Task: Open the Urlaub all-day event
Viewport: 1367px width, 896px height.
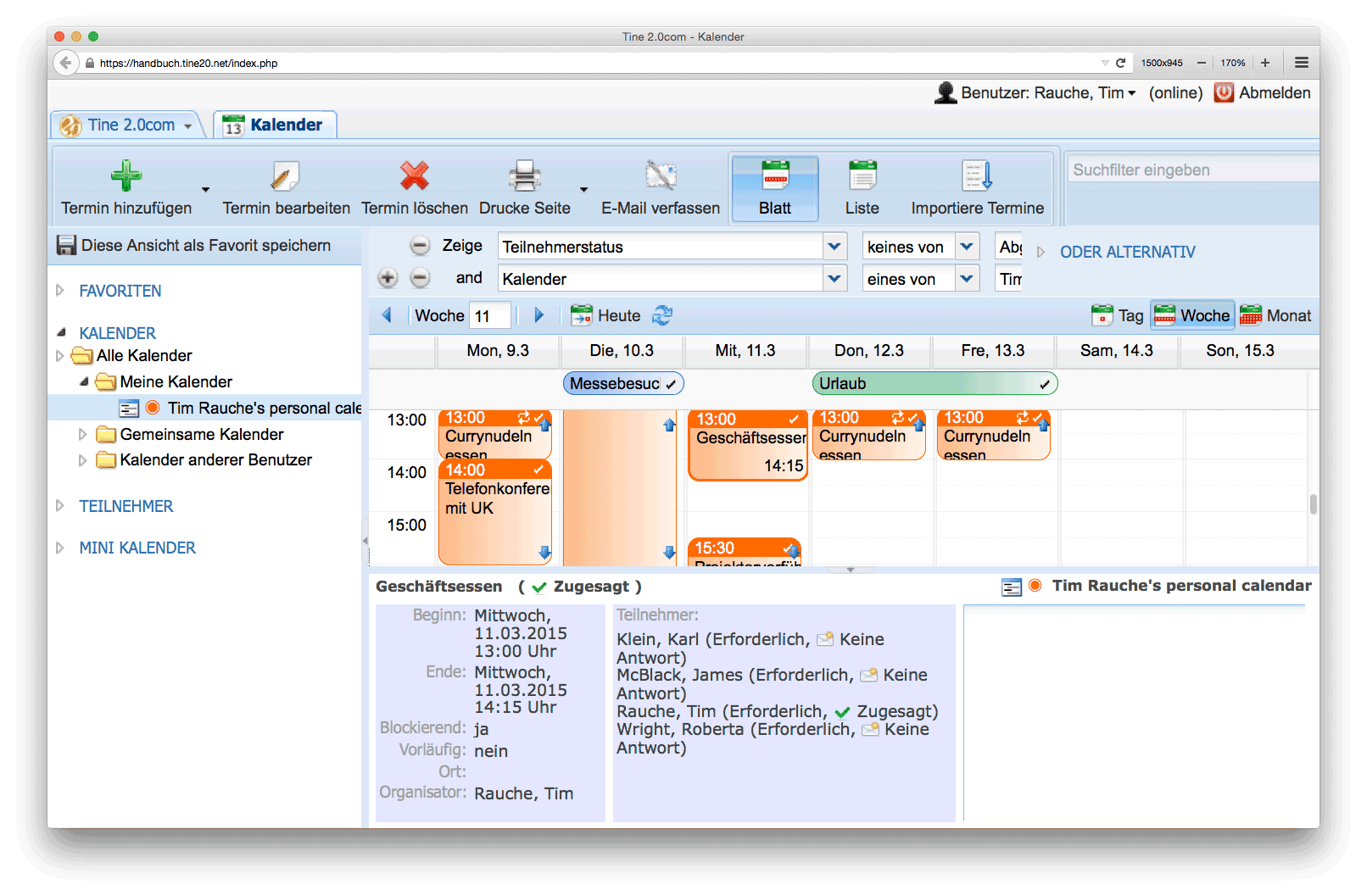Action: 935,383
